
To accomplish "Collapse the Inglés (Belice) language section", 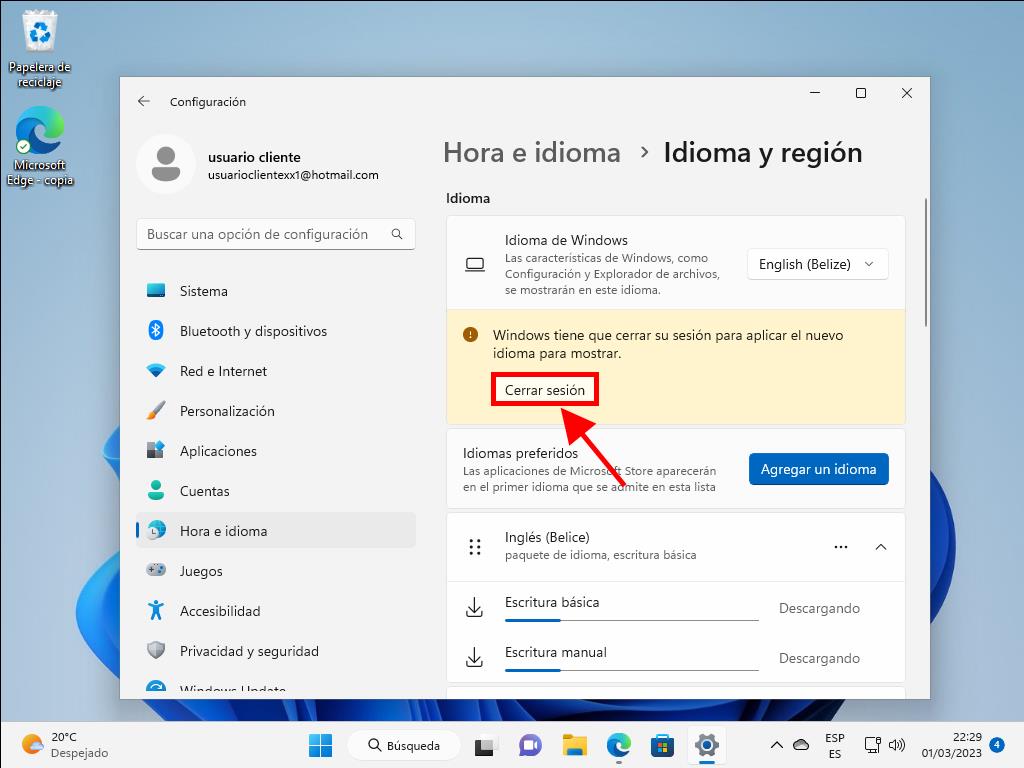I will 881,547.
